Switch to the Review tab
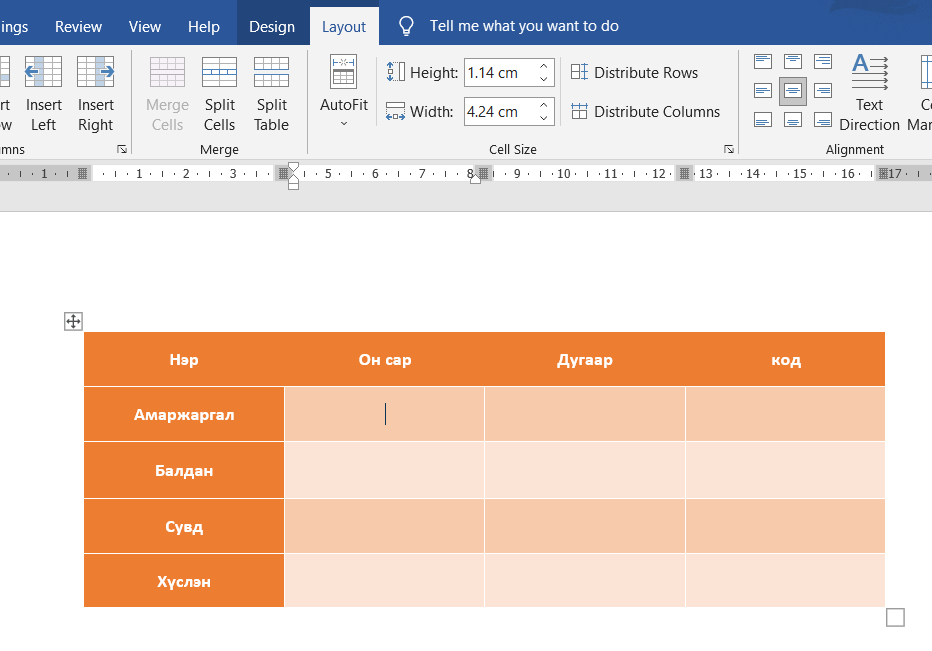Image resolution: width=932 pixels, height=651 pixels. pyautogui.click(x=78, y=27)
